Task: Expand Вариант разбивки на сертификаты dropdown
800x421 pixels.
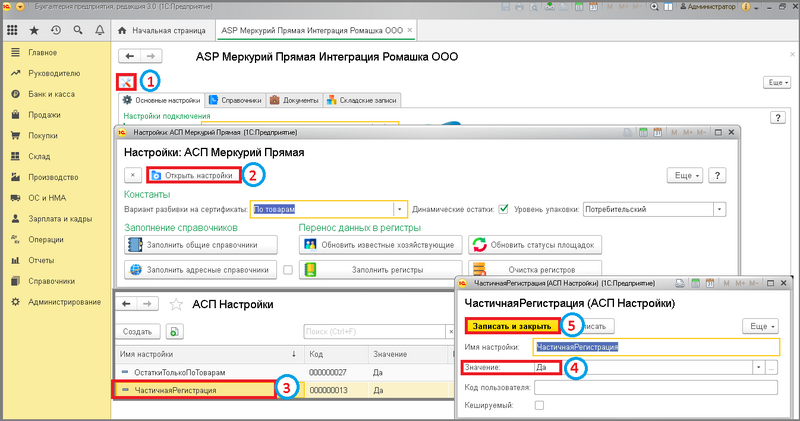Action: coord(400,209)
